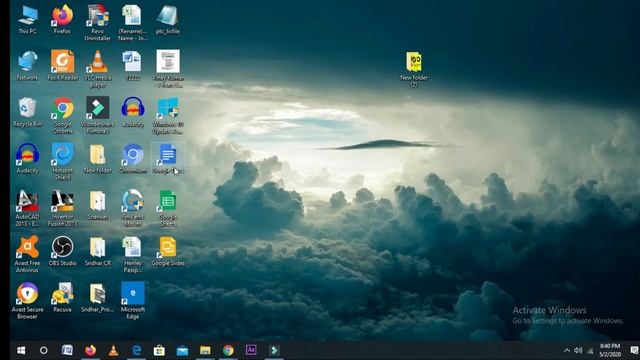Launch Avast Secure Browser

pos(27,301)
